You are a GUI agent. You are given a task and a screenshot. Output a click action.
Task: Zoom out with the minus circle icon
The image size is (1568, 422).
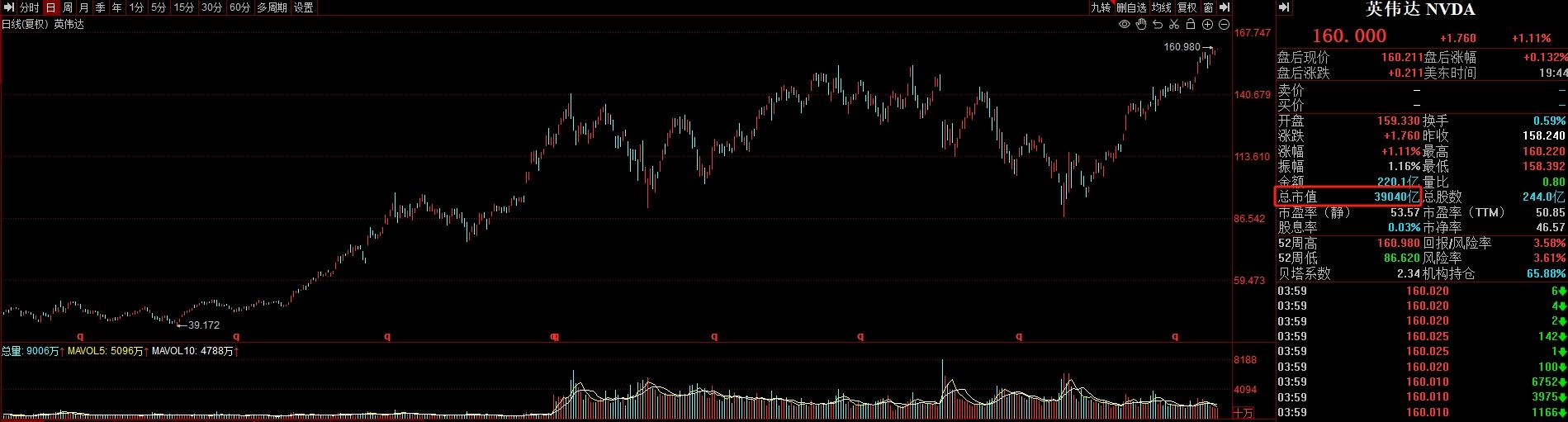(x=1223, y=25)
